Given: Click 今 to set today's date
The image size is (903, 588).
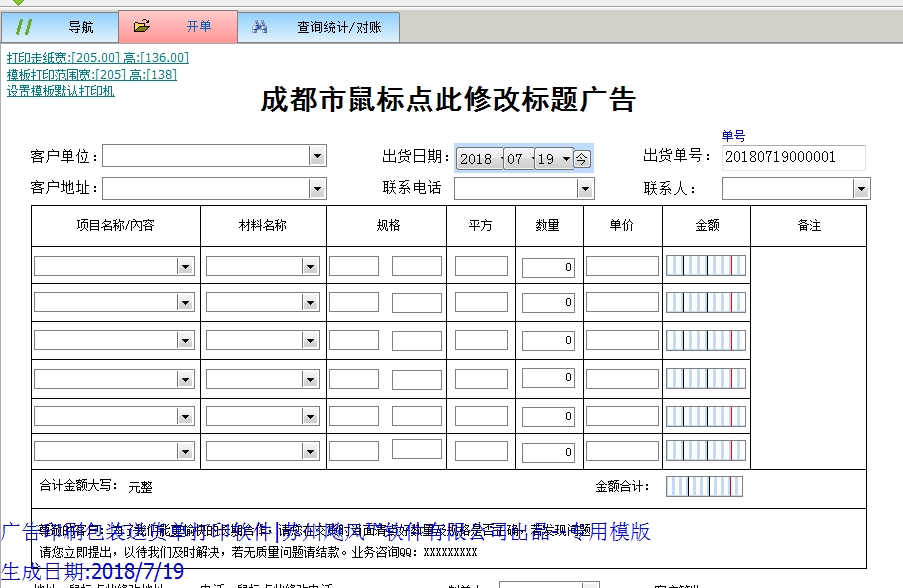Looking at the screenshot, I should pyautogui.click(x=581, y=157).
